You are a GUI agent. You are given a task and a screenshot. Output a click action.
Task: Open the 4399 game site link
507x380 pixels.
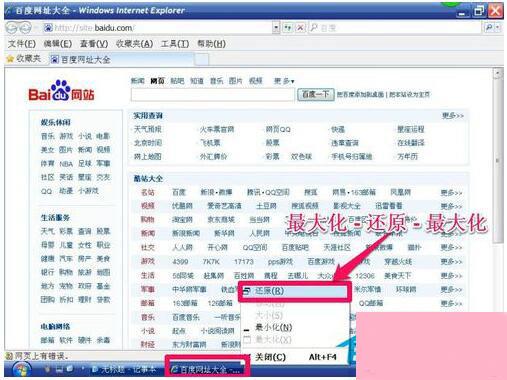click(180, 262)
